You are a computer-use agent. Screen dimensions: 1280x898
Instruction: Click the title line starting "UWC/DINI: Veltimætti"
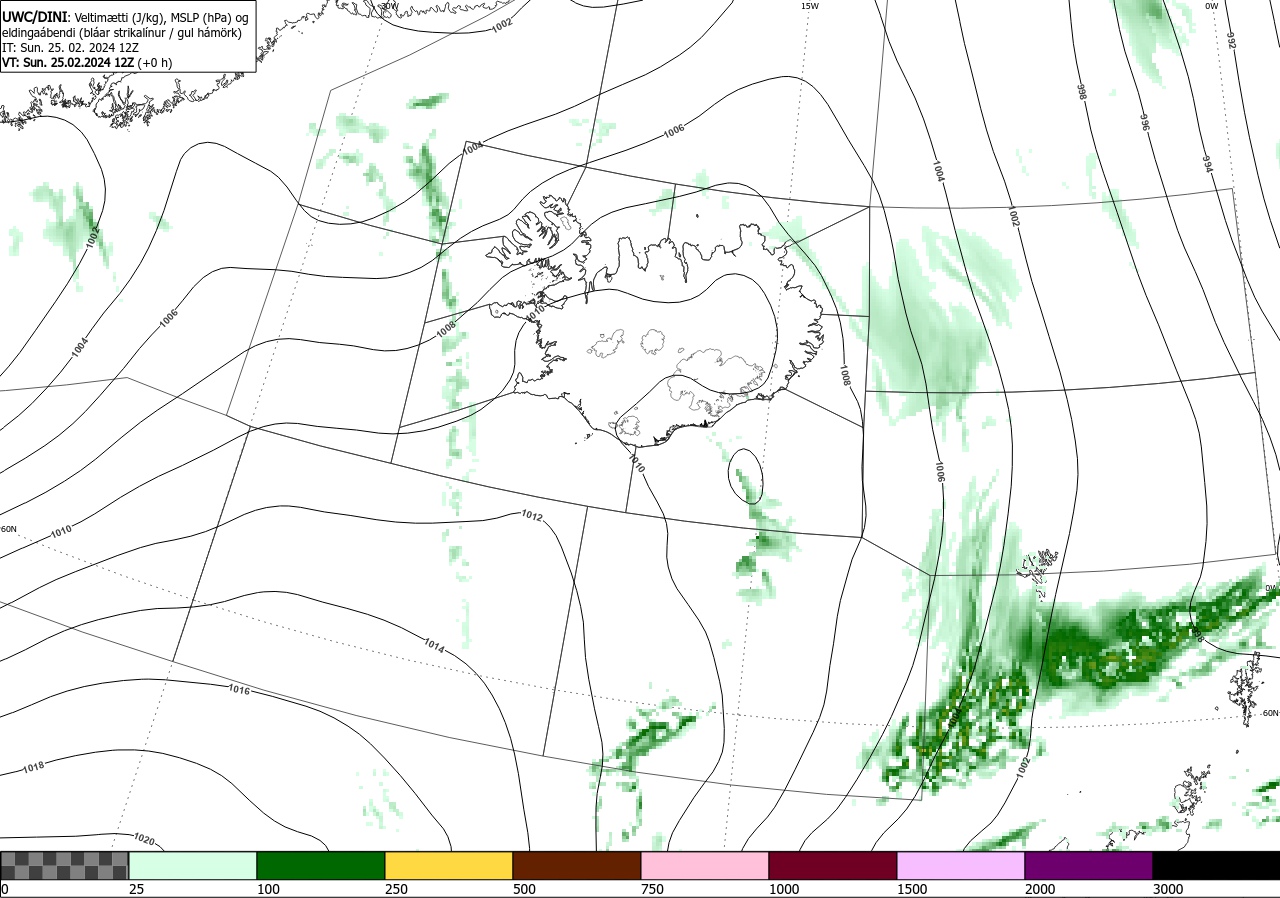[x=125, y=17]
